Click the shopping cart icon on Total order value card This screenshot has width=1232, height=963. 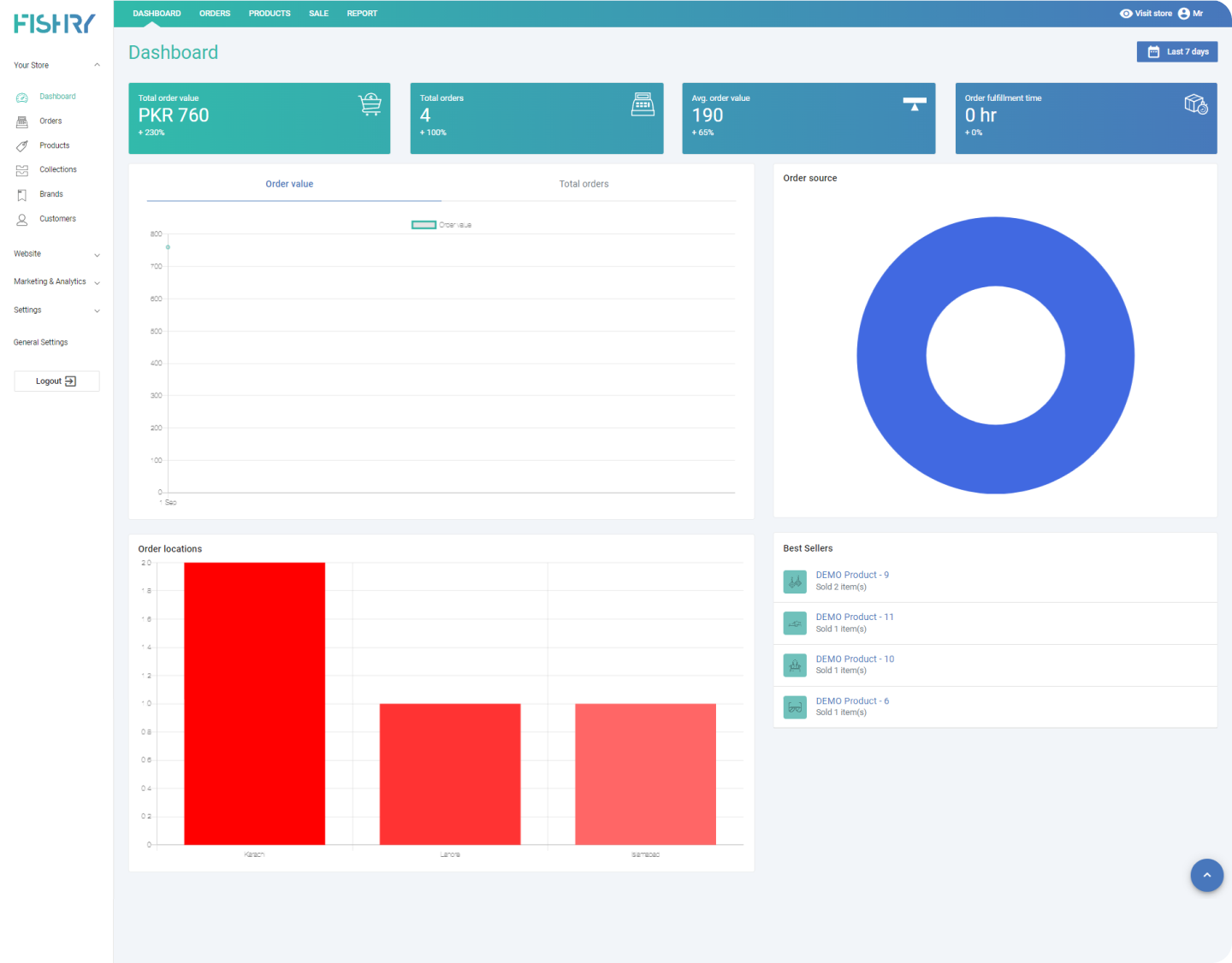coord(370,104)
